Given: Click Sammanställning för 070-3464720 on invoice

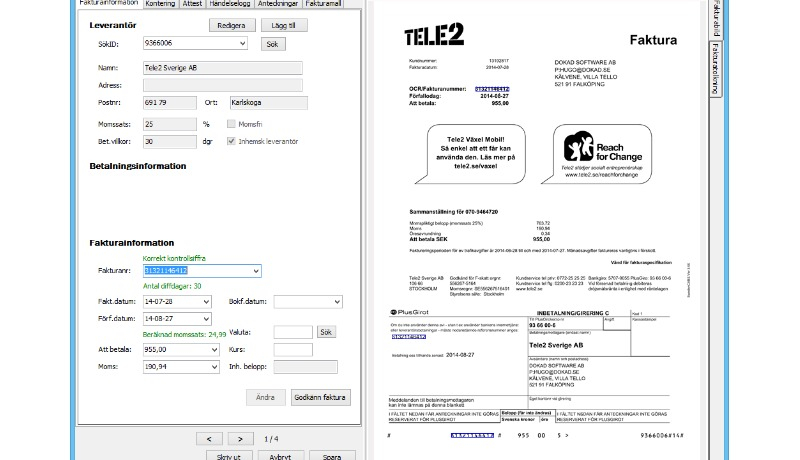Looking at the screenshot, I should (x=454, y=212).
